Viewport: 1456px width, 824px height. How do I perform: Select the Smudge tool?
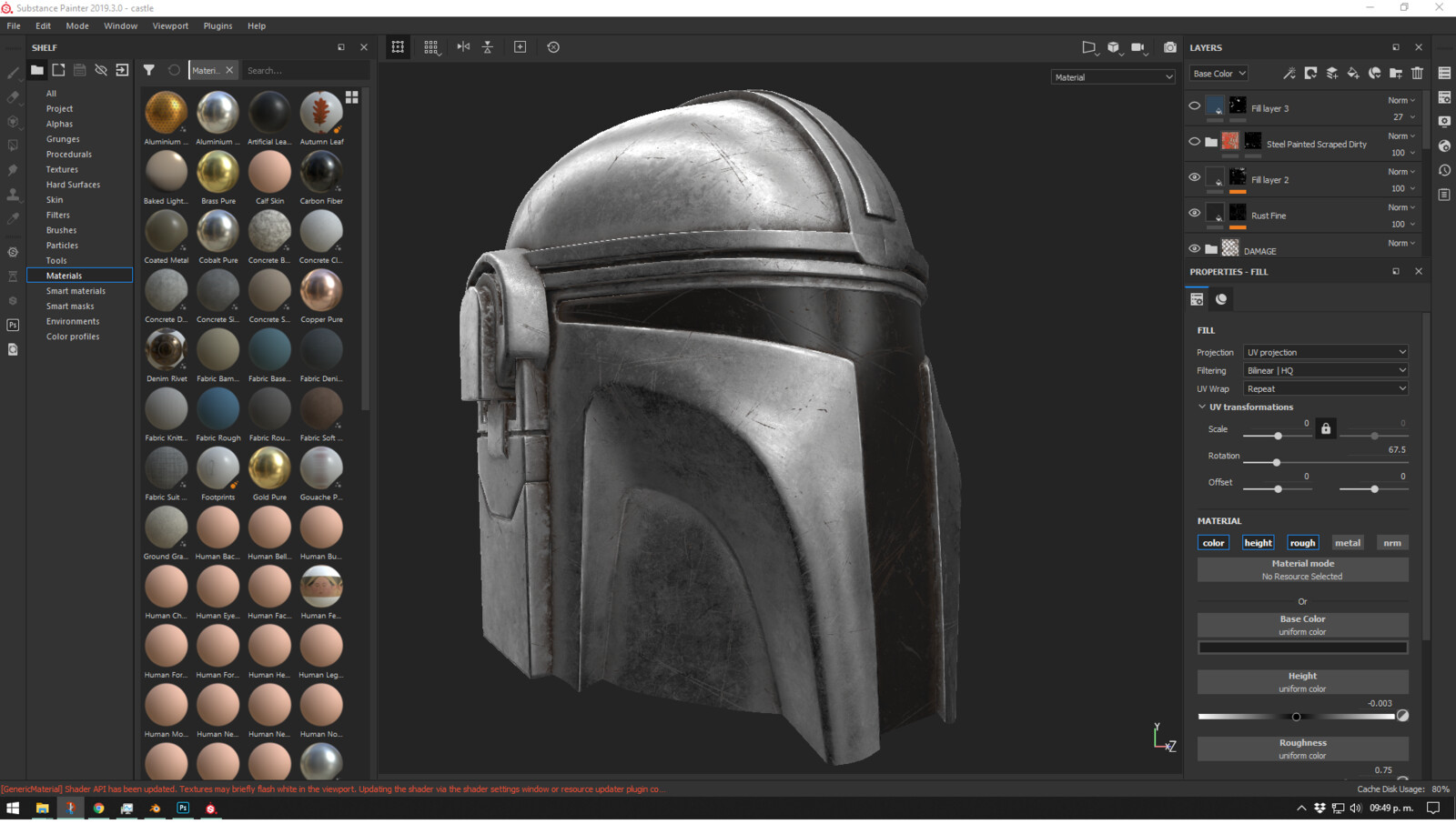(x=13, y=169)
